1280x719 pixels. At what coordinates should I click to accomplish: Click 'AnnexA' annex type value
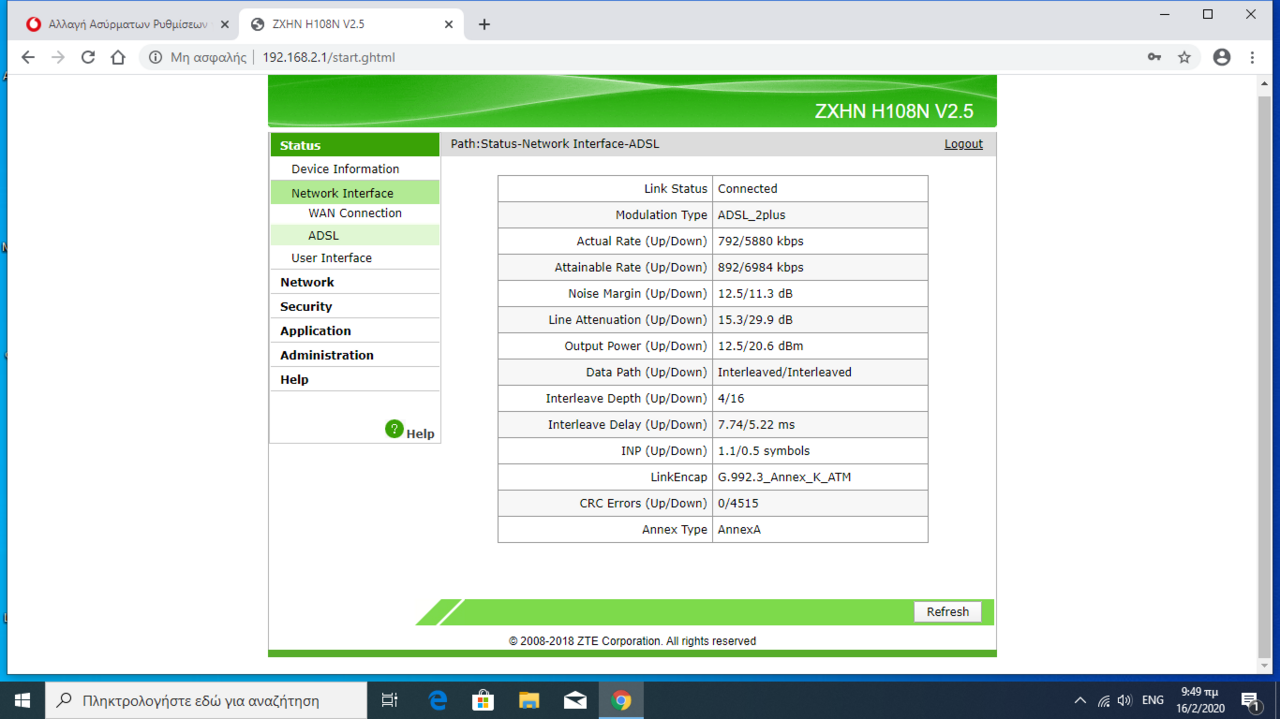point(739,529)
